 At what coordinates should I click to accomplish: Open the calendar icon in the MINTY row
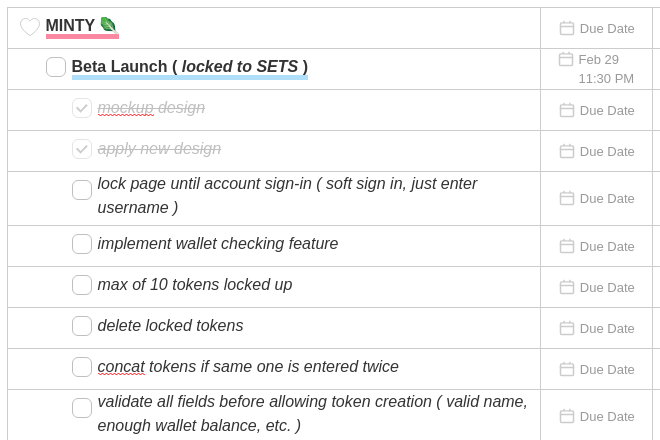[567, 28]
